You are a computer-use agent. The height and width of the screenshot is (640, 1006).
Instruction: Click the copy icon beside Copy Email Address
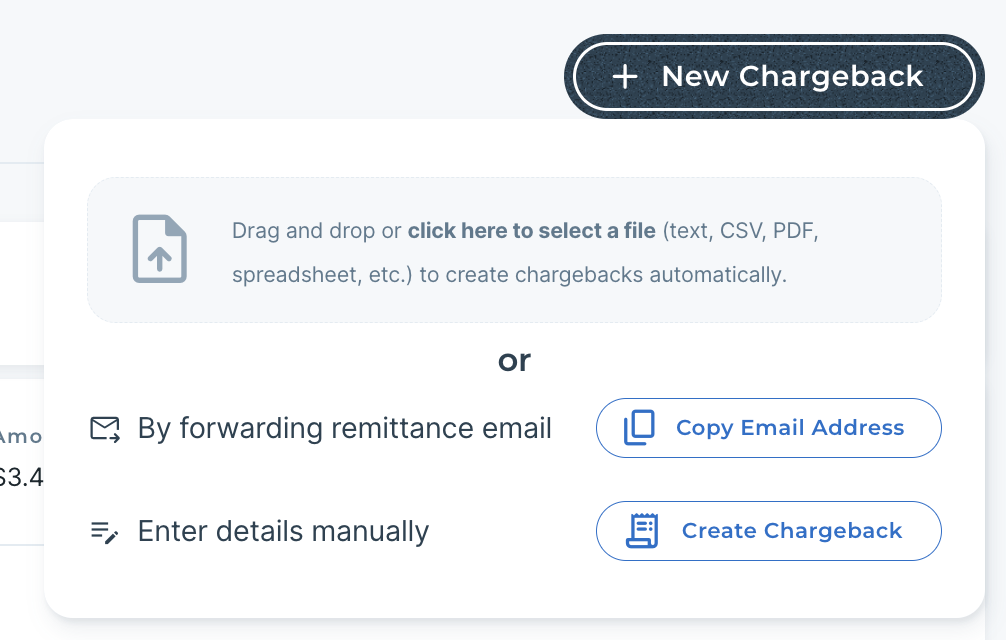(x=640, y=428)
